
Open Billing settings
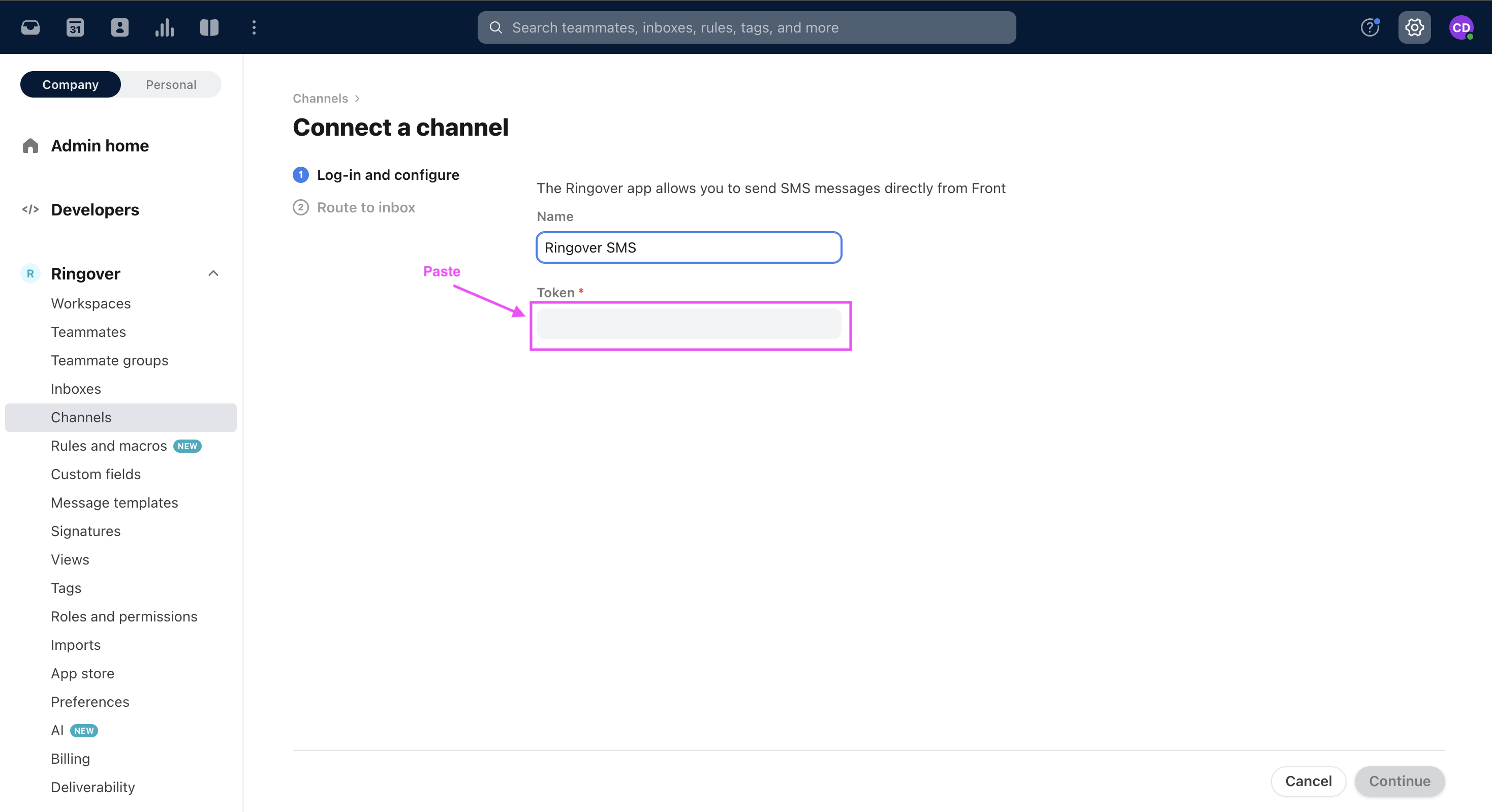(x=70, y=758)
